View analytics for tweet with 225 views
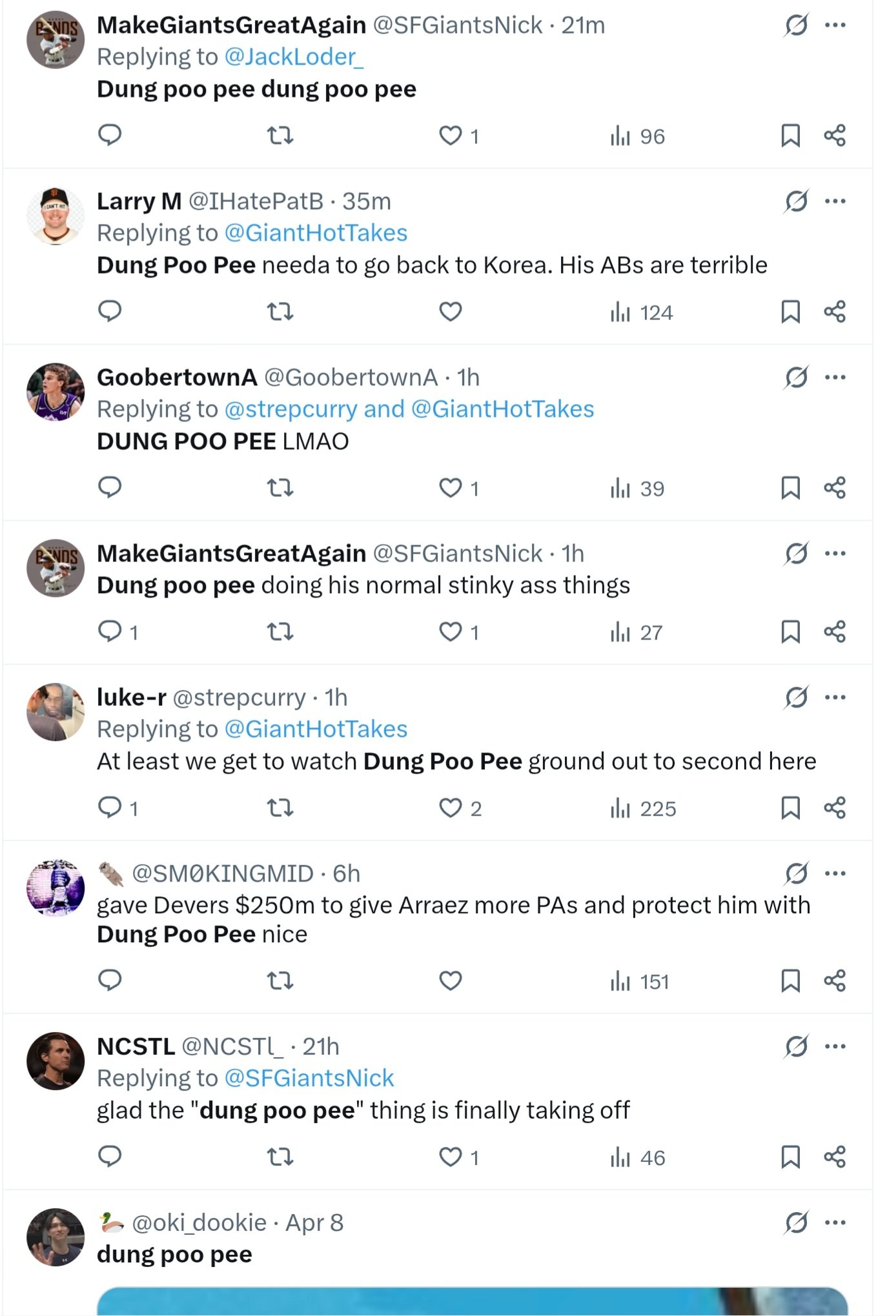 point(643,808)
